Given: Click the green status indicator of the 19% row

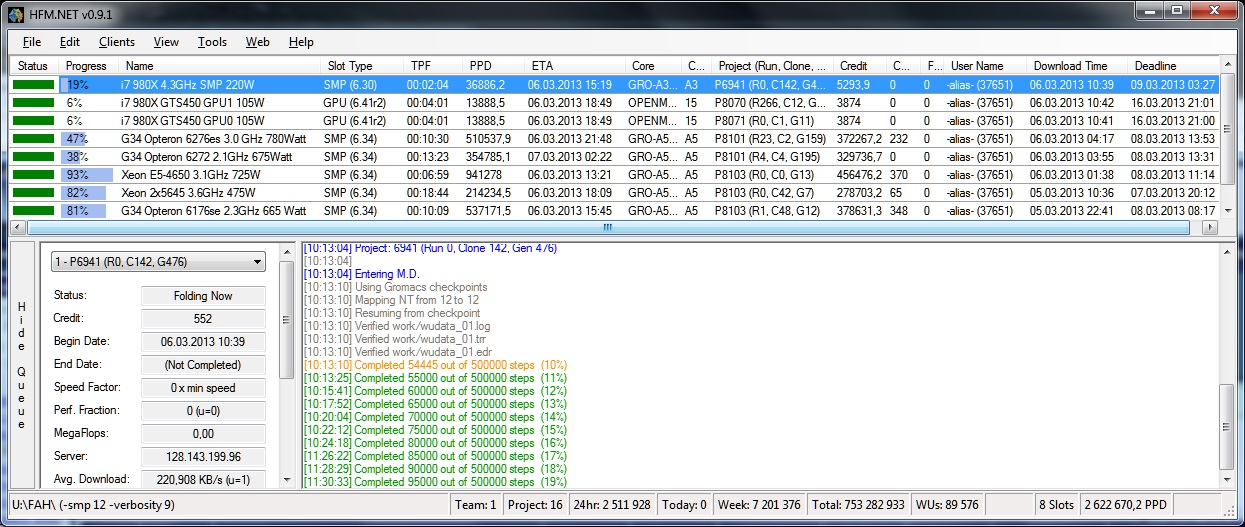Looking at the screenshot, I should coord(33,85).
